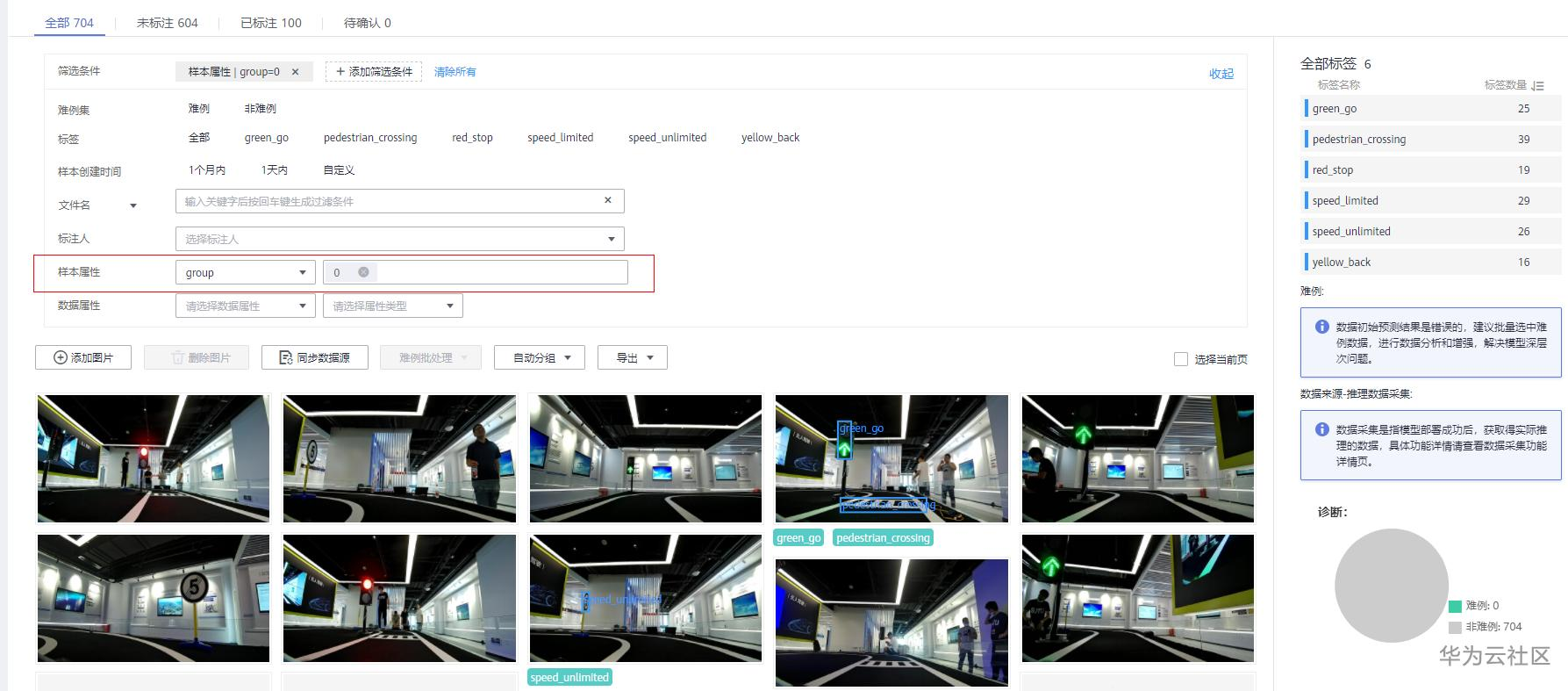The image size is (1568, 691).
Task: Switch to the 全部 704 tab
Action: [x=69, y=23]
